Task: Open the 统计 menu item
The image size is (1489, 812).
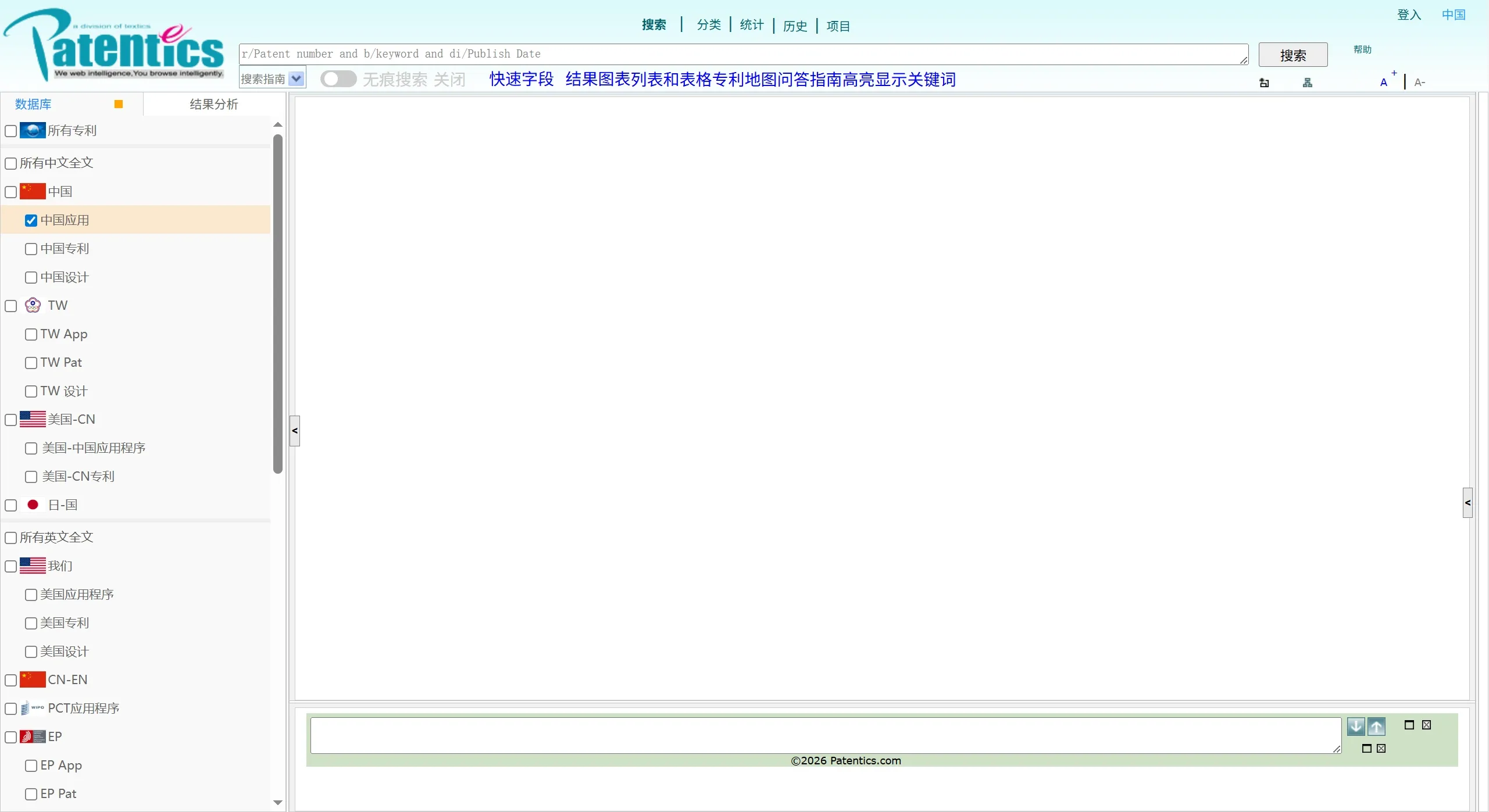Action: coord(752,24)
